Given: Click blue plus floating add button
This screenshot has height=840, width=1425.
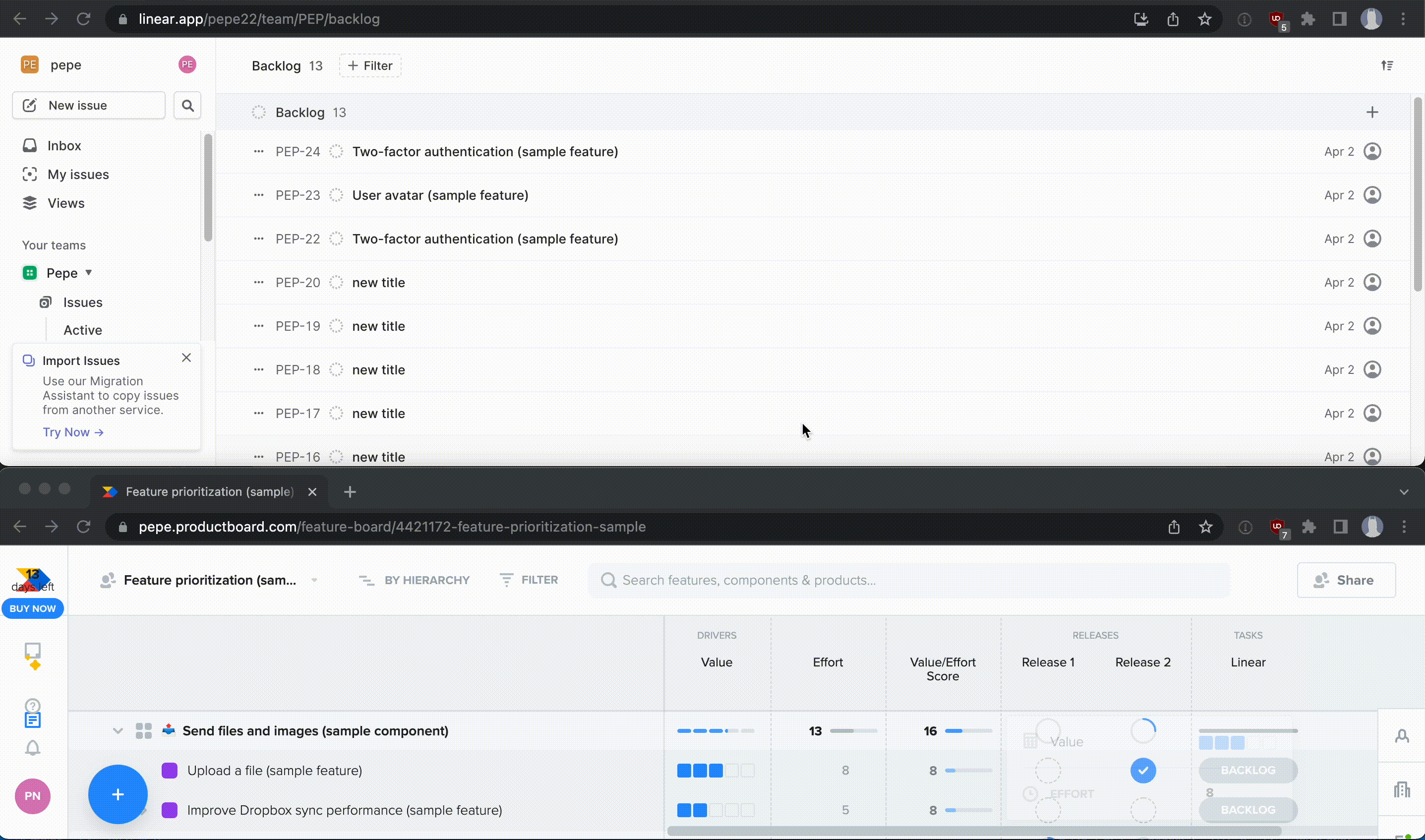Looking at the screenshot, I should tap(118, 794).
